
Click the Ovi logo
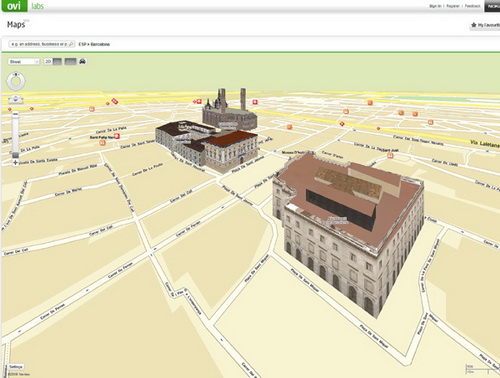click(x=14, y=6)
